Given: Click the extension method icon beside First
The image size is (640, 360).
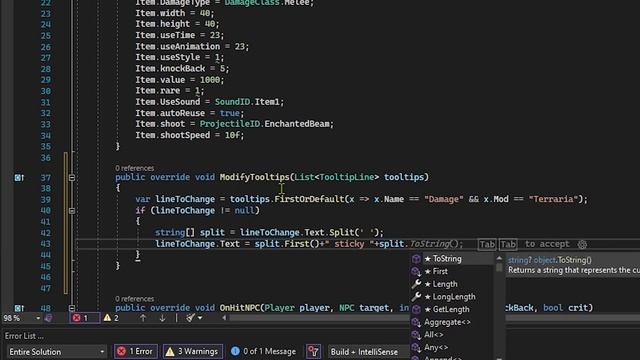Looking at the screenshot, I should coord(416,271).
